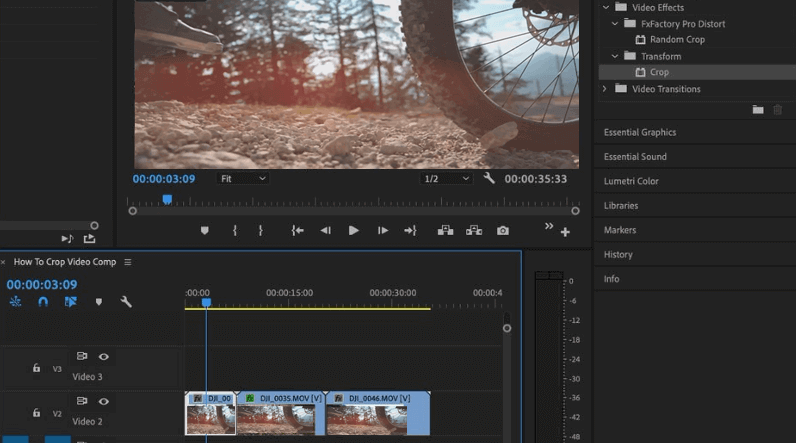Viewport: 796px width, 443px height.
Task: Toggle timeline Snap magnet icon
Action: pos(43,302)
